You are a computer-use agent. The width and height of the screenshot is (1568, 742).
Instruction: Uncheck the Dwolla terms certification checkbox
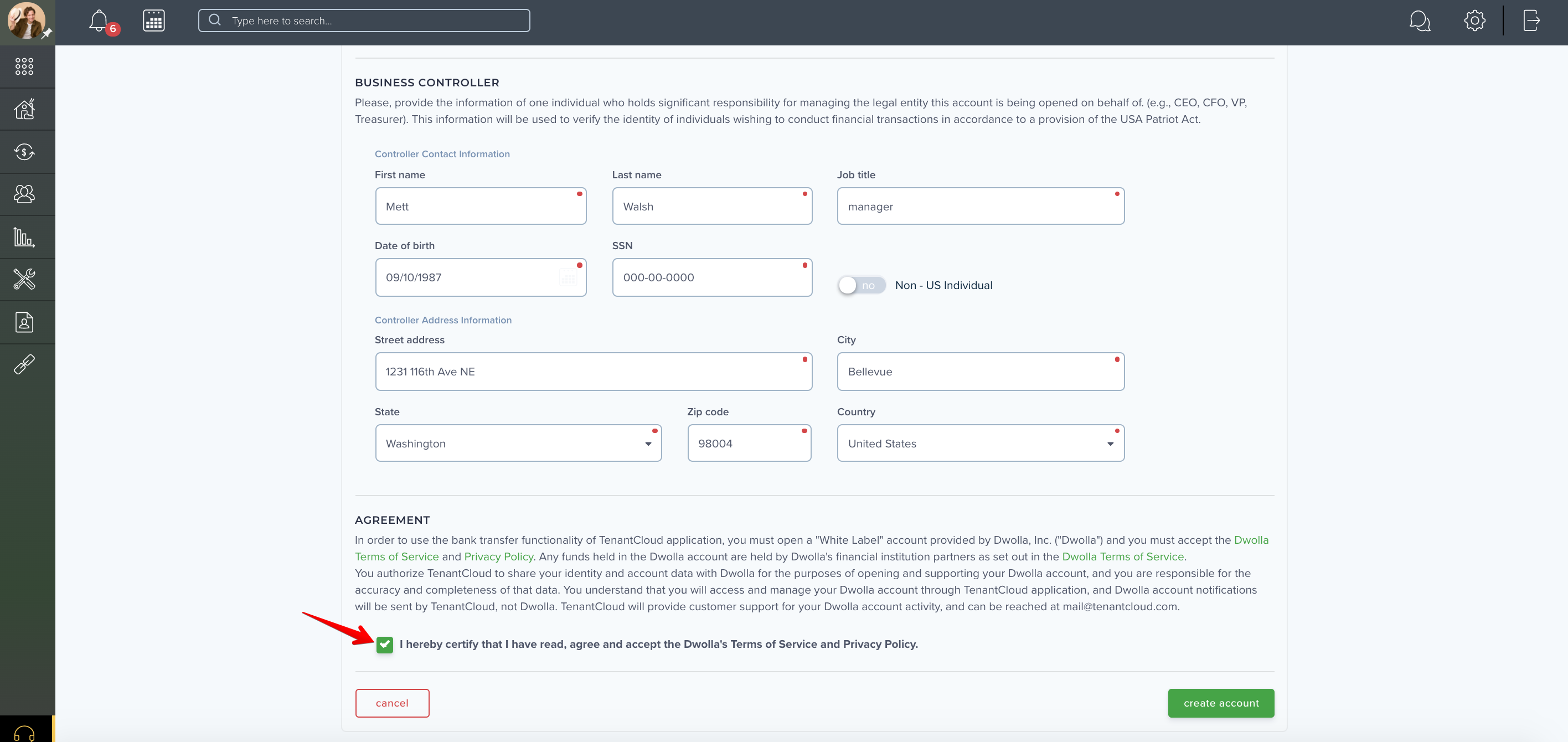click(385, 645)
